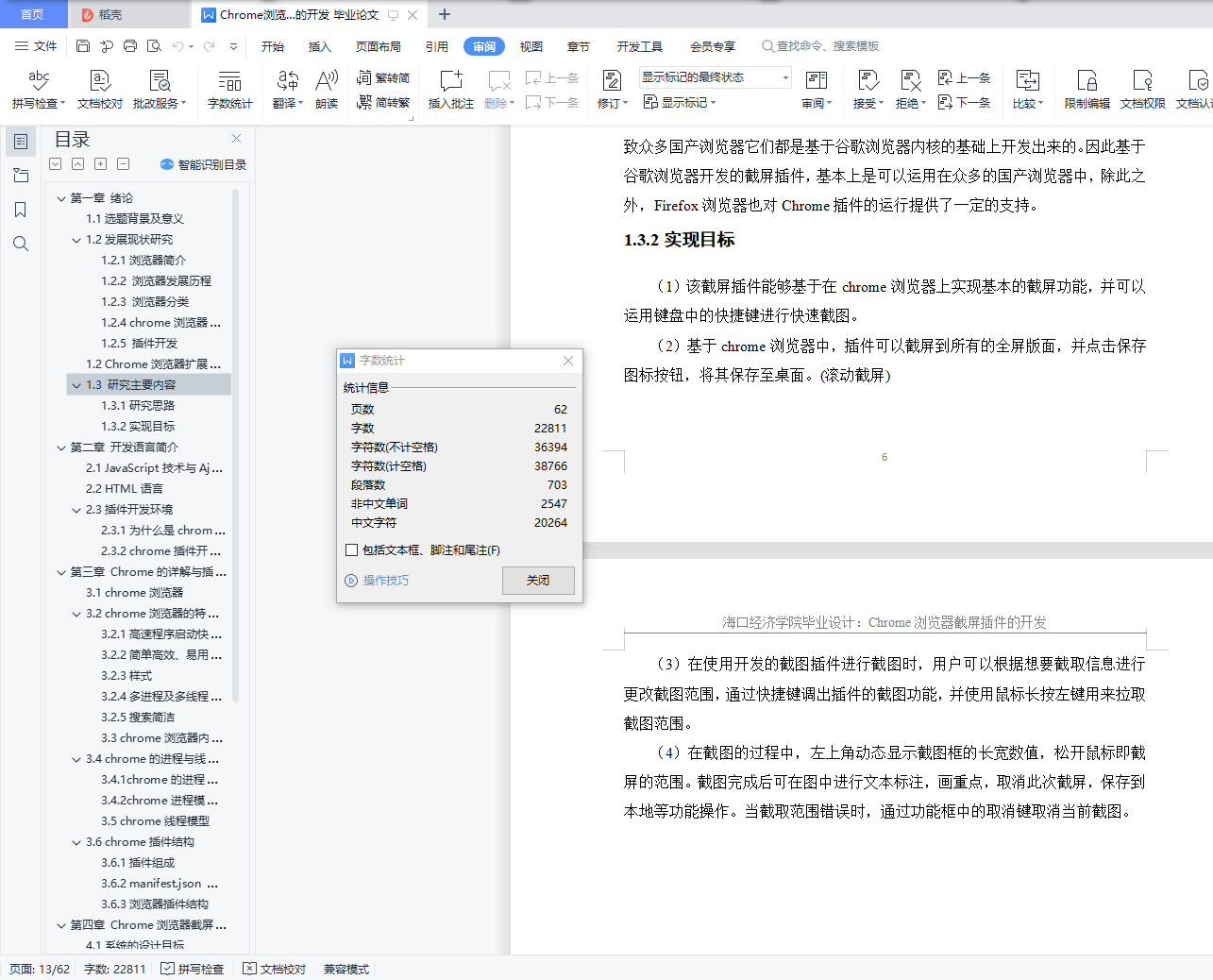Click 智能识别目录 in the outline pane
The height and width of the screenshot is (980, 1213).
pyautogui.click(x=204, y=164)
